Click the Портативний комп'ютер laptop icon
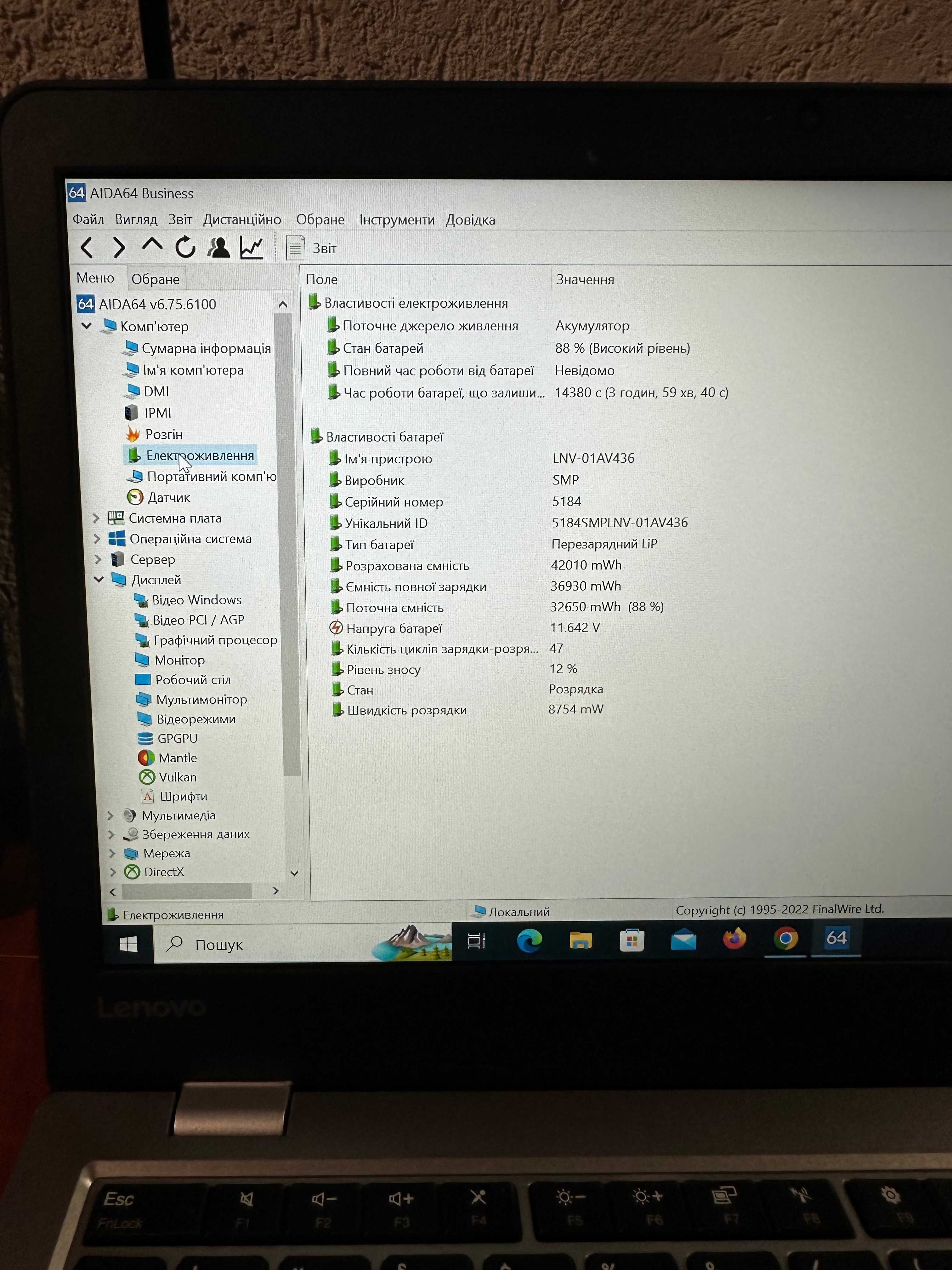The image size is (952, 1270). pos(135,477)
